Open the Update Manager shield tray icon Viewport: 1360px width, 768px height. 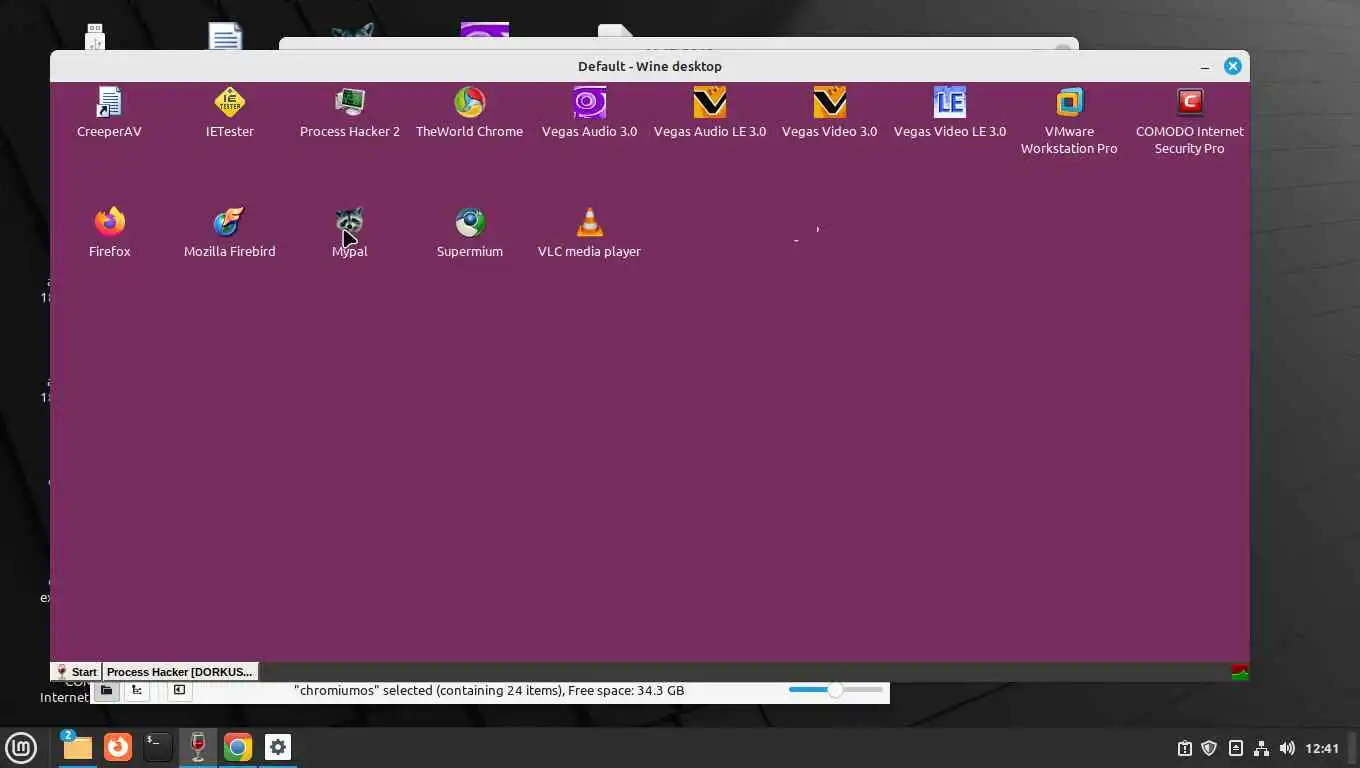[x=1209, y=748]
